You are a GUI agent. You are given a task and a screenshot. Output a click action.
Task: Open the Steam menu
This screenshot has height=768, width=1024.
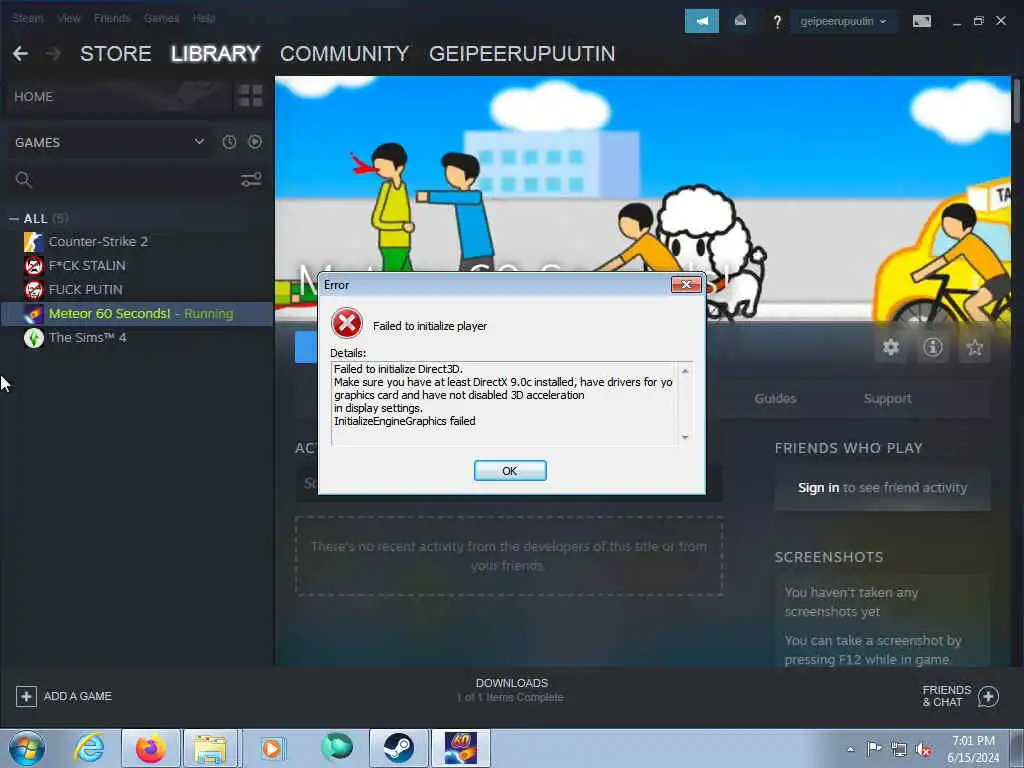27,18
